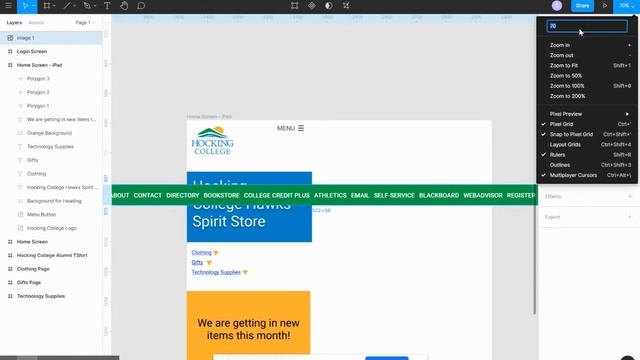Viewport: 640px width, 360px height.
Task: Select the Orange Background layer
Action: tap(51, 133)
